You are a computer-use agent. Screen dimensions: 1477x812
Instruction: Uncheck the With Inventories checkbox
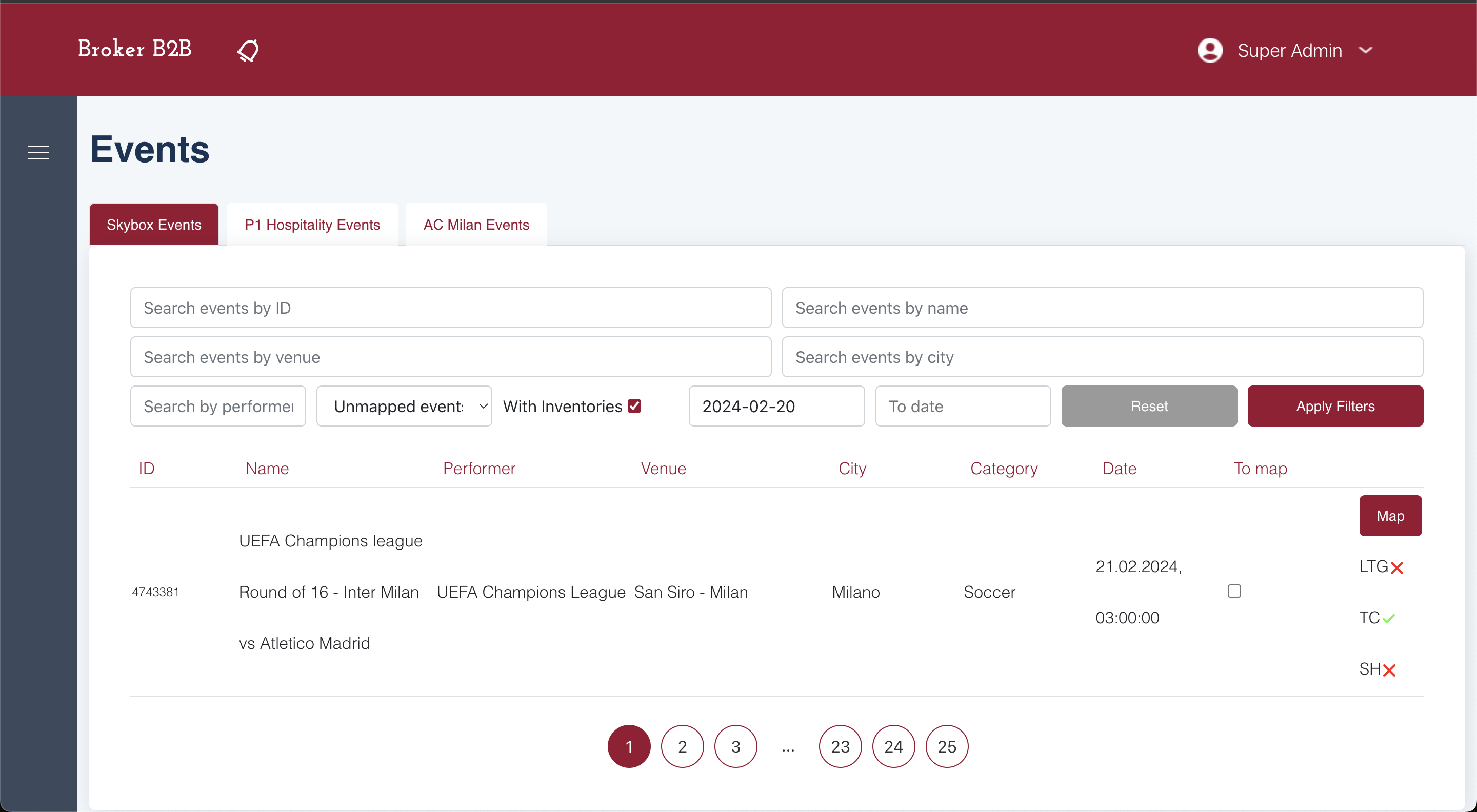point(634,407)
